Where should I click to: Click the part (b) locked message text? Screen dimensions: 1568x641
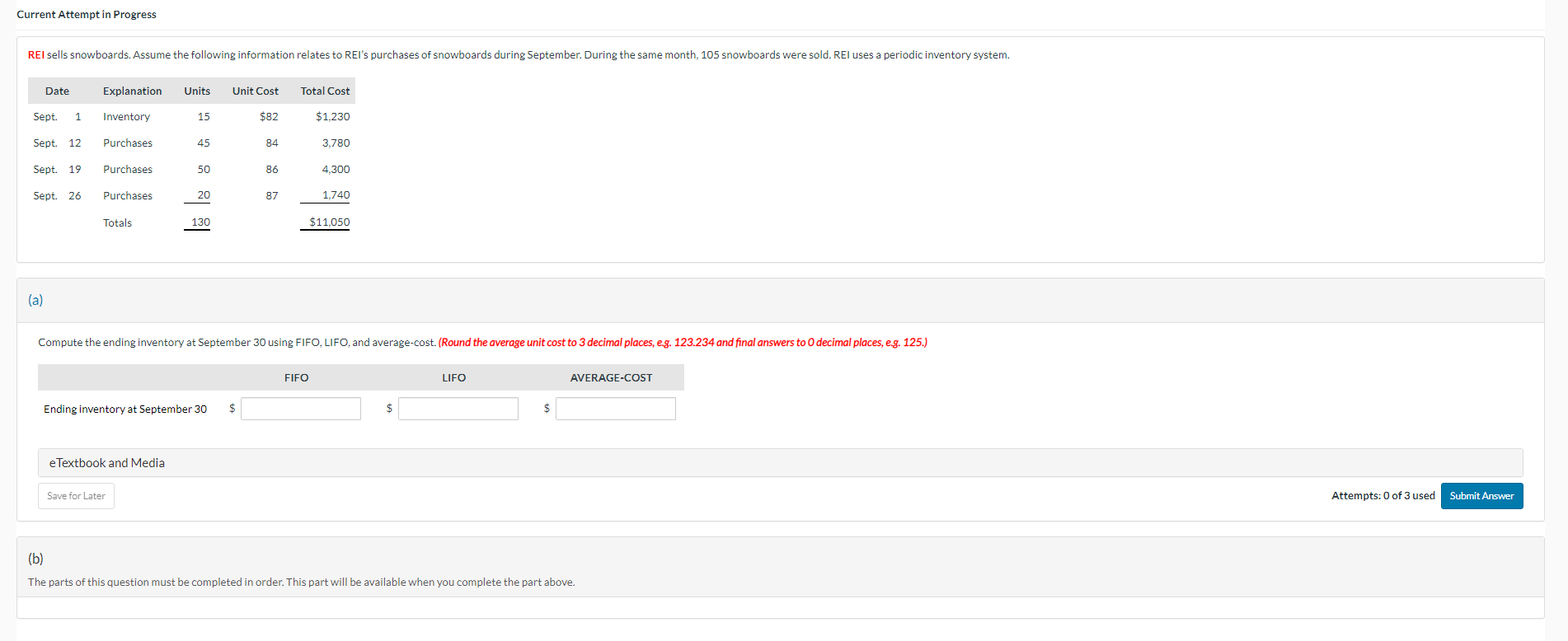(x=302, y=583)
